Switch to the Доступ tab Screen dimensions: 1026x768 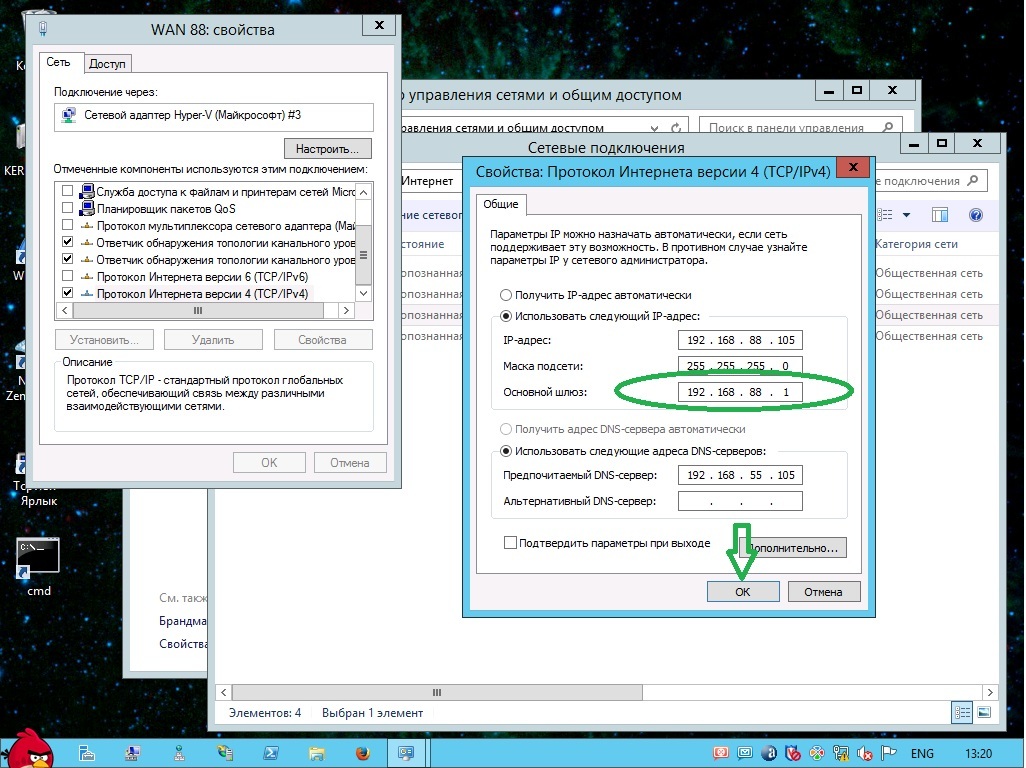(x=107, y=64)
